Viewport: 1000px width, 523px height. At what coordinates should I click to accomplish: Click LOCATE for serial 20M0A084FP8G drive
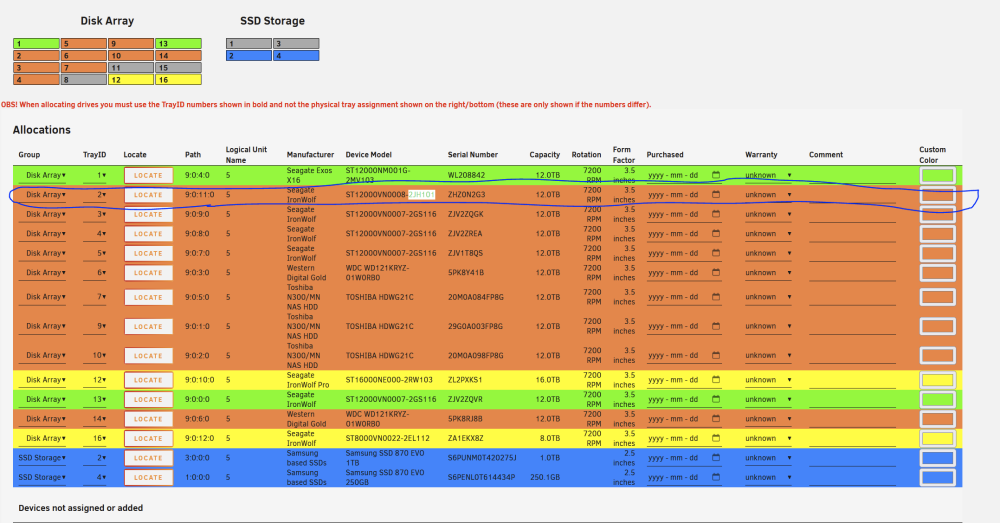[x=148, y=297]
